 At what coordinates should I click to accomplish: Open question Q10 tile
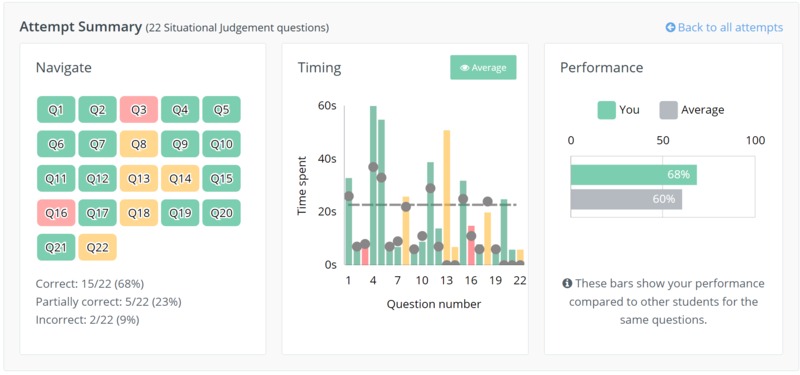(221, 144)
